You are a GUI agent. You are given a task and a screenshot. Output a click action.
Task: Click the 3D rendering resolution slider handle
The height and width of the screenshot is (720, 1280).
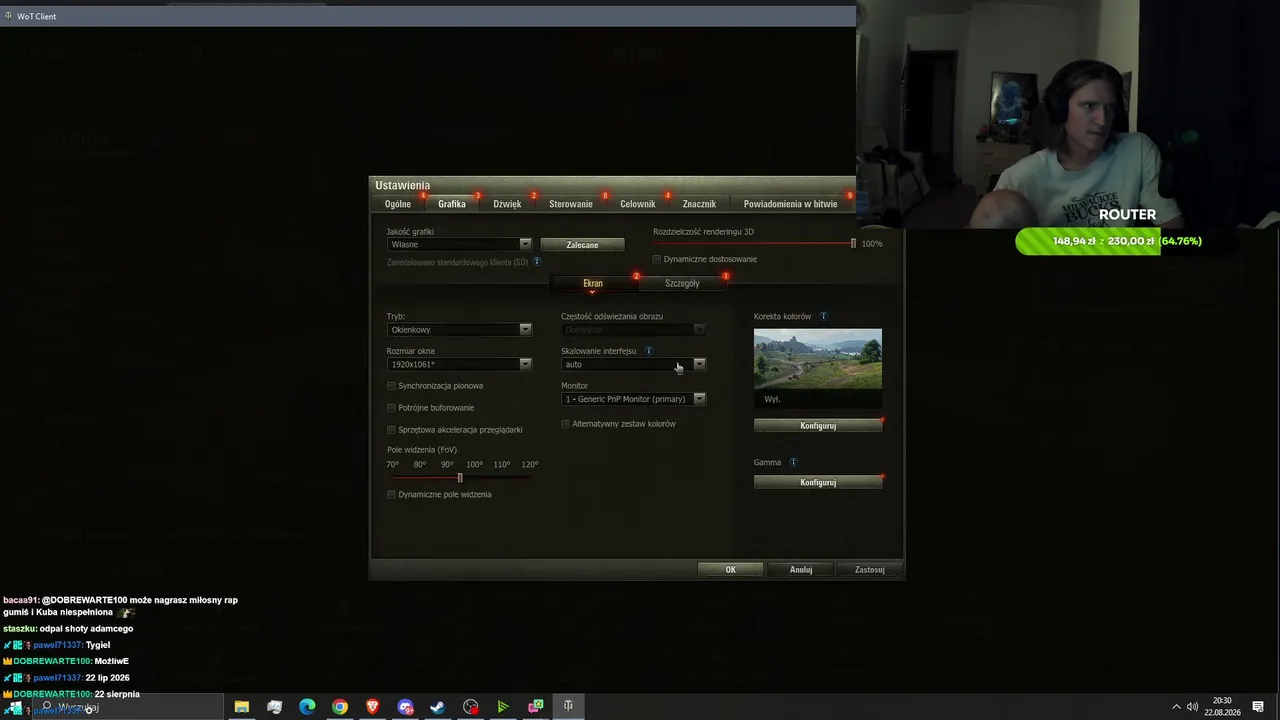(853, 243)
